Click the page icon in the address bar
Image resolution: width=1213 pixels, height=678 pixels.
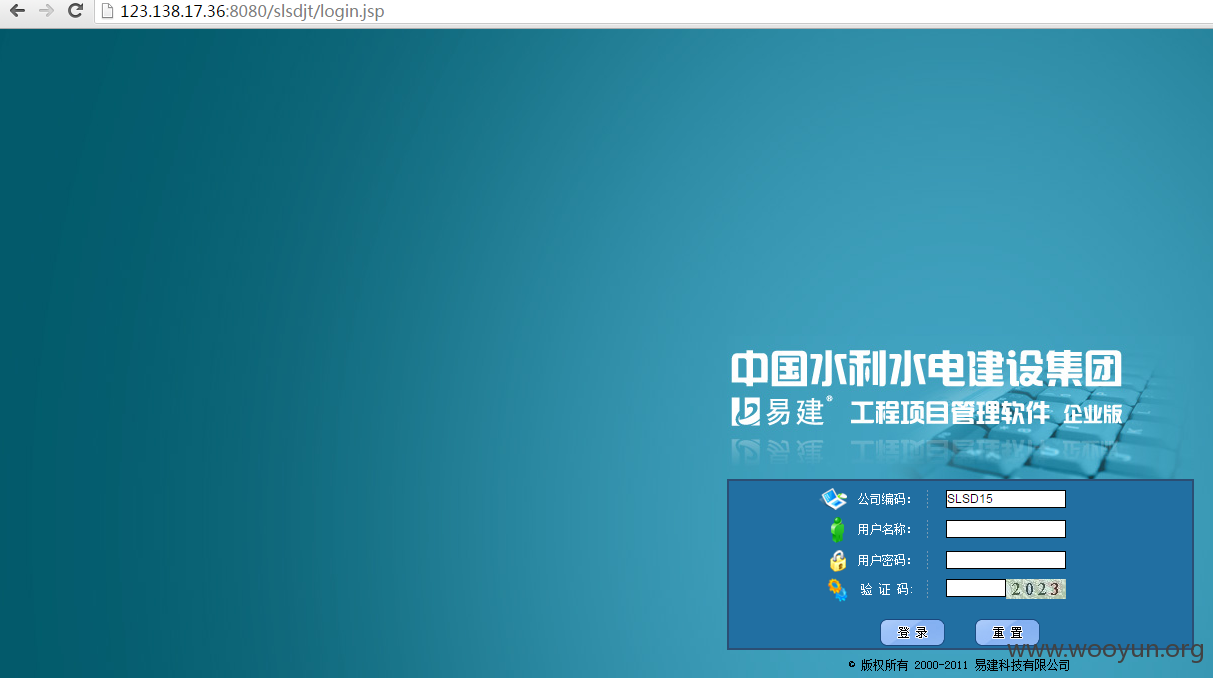(x=107, y=12)
